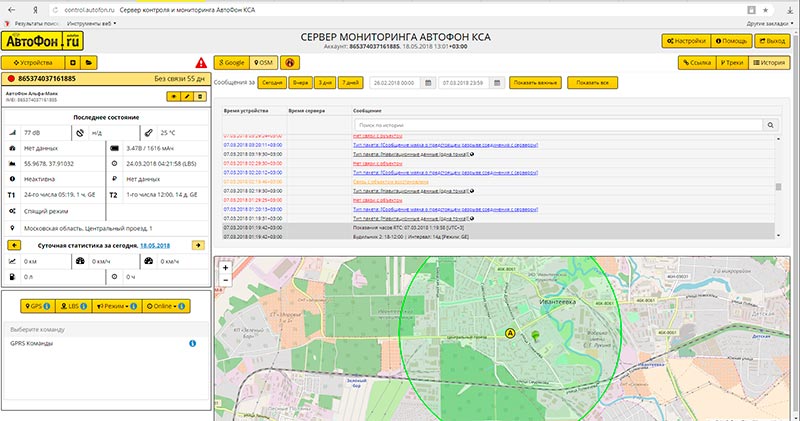Show messages for 3 дня
800x421 pixels.
tap(325, 83)
